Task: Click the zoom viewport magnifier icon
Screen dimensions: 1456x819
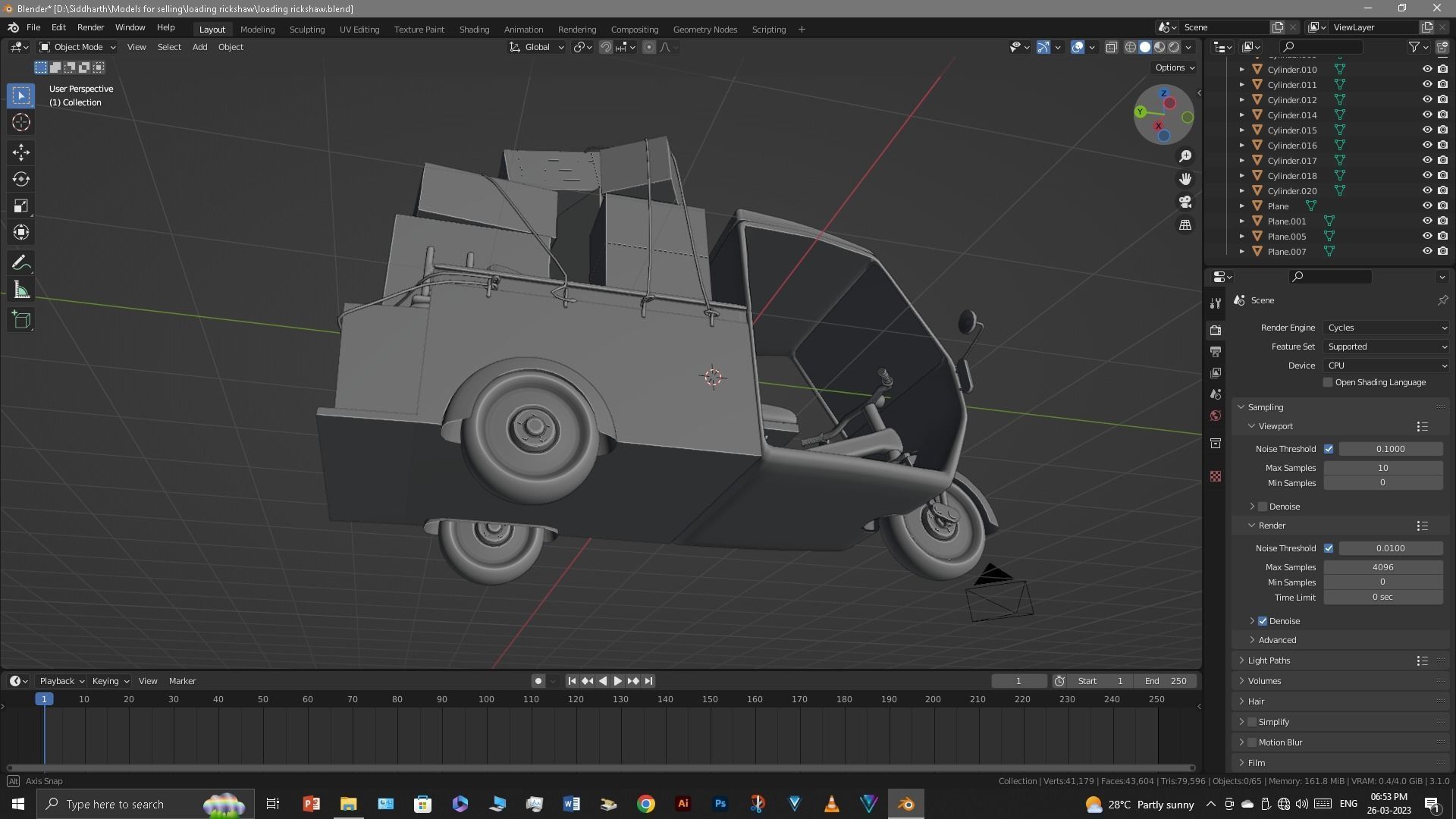Action: click(1185, 156)
